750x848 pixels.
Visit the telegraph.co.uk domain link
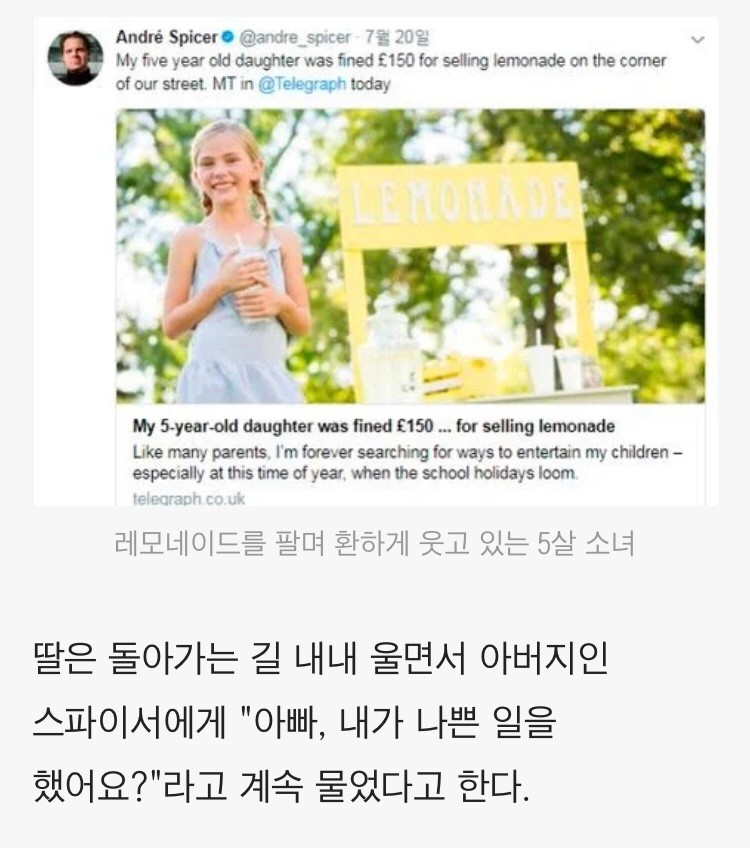[189, 498]
